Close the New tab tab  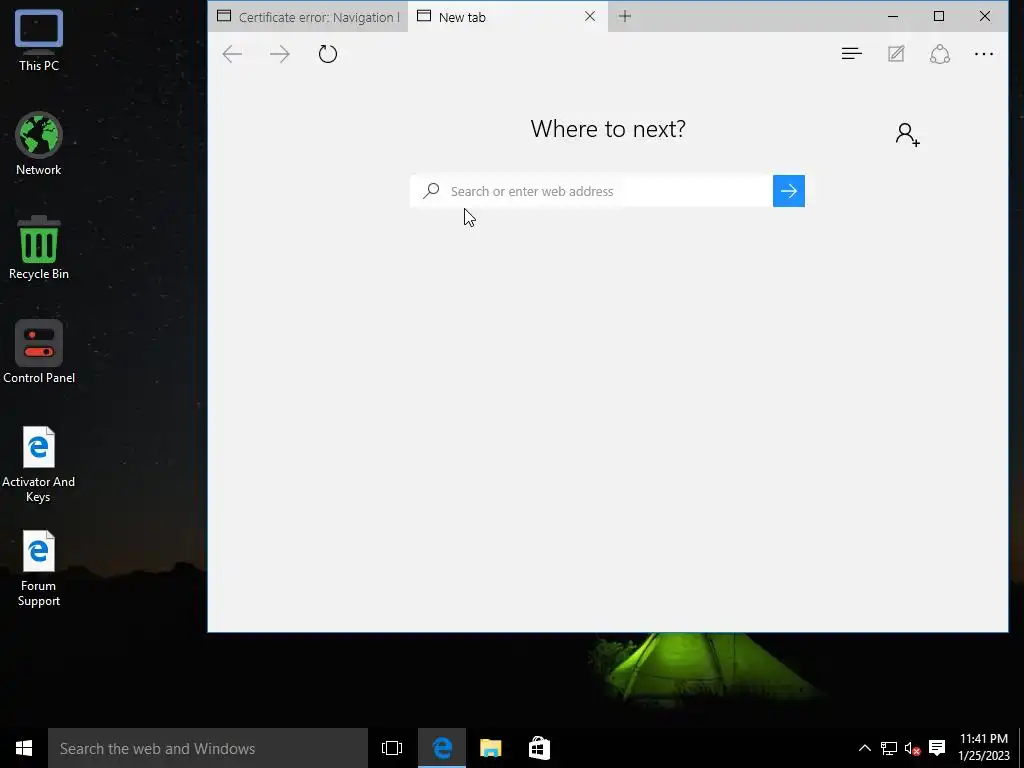(x=590, y=16)
